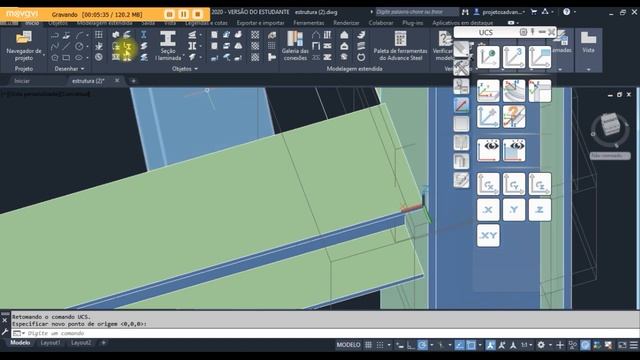The image size is (640, 360).
Task: Open the Exportar e importar ribbon tab
Action: pyautogui.click(x=260, y=23)
